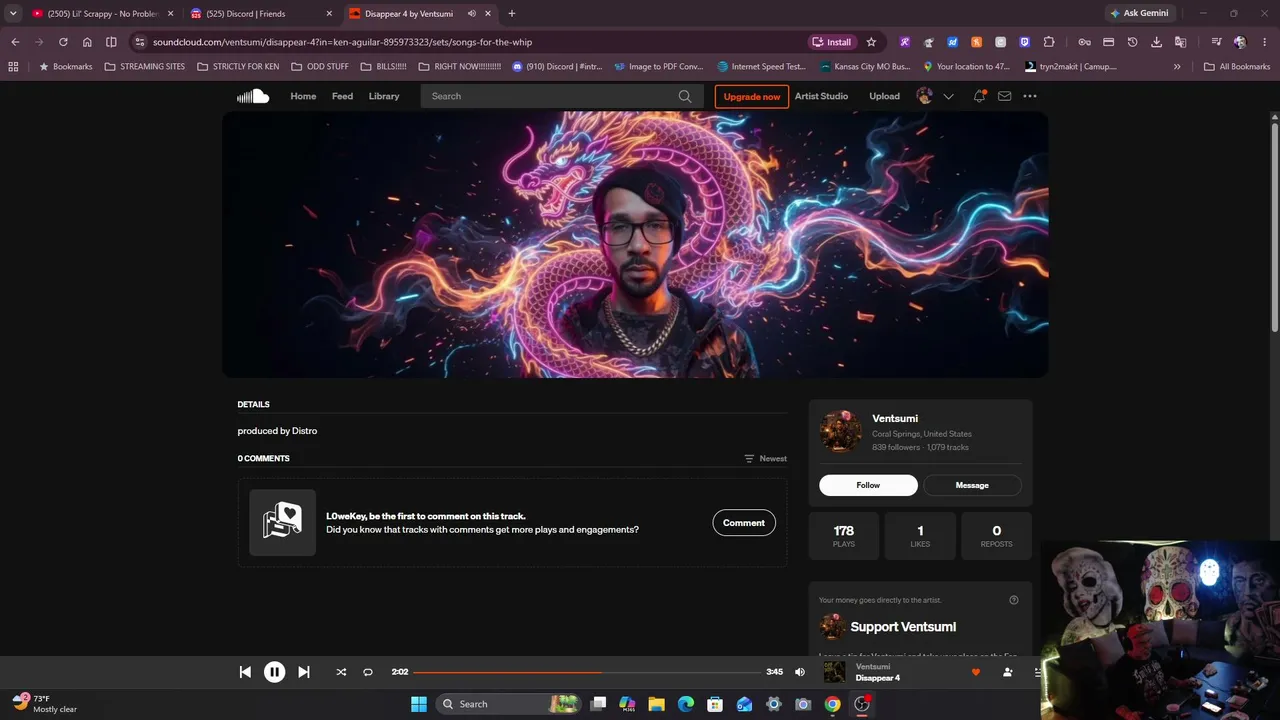The width and height of the screenshot is (1280, 720).
Task: Open the STRICTLY FOR KEN bookmark folder
Action: click(x=238, y=67)
